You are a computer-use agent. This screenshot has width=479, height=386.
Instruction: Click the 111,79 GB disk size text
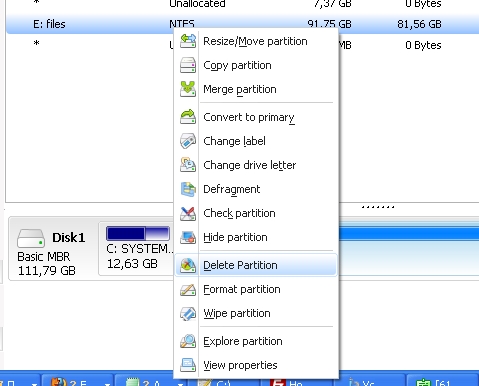(47, 271)
